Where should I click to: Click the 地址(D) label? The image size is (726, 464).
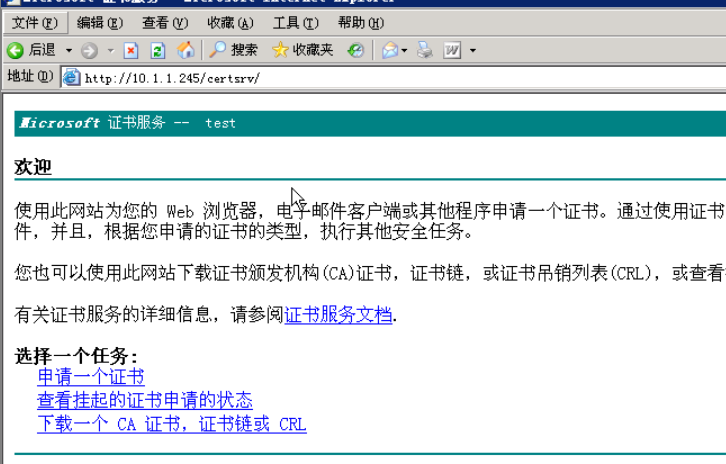point(30,76)
